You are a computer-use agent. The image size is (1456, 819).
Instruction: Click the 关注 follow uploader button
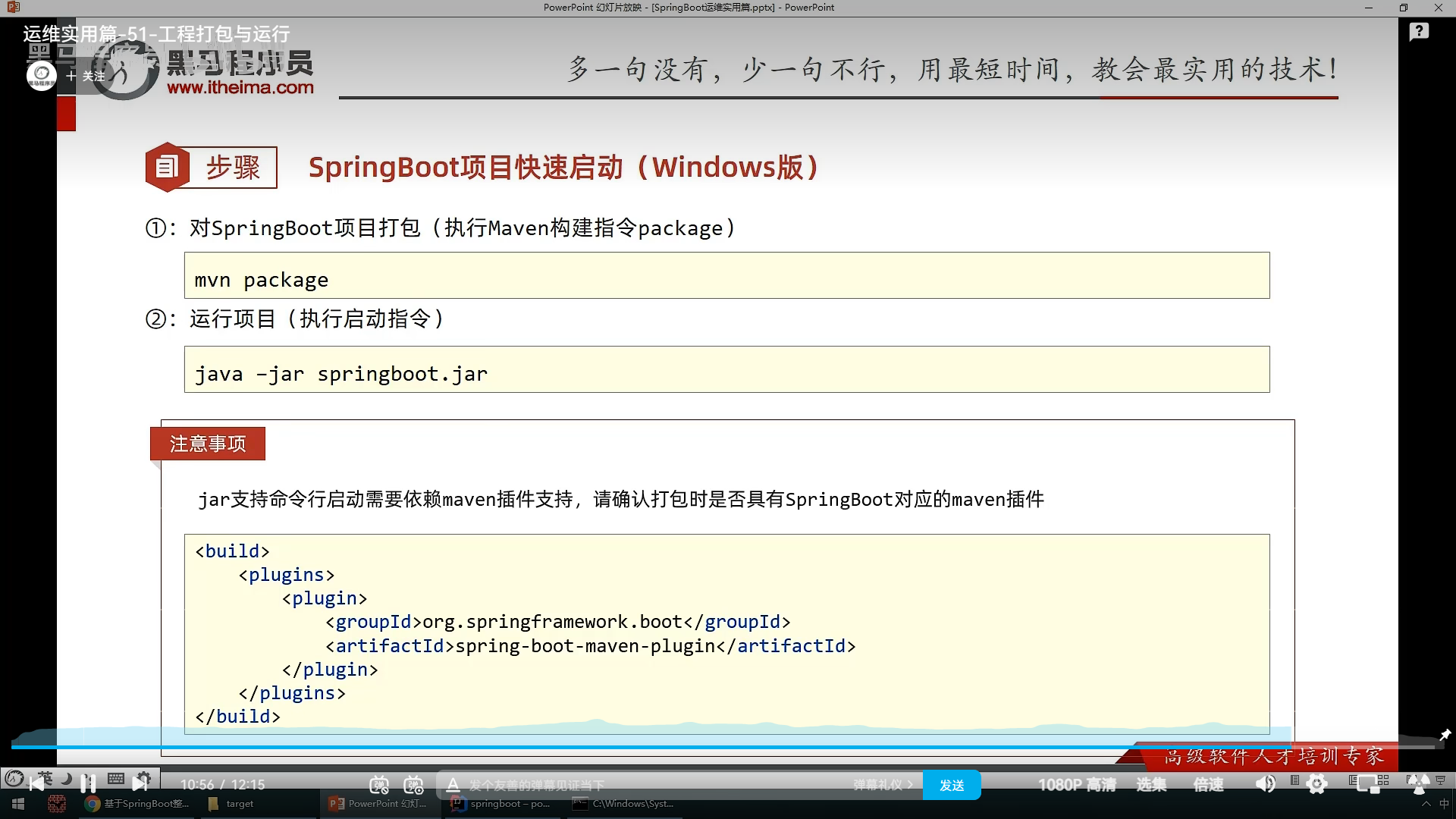(86, 76)
